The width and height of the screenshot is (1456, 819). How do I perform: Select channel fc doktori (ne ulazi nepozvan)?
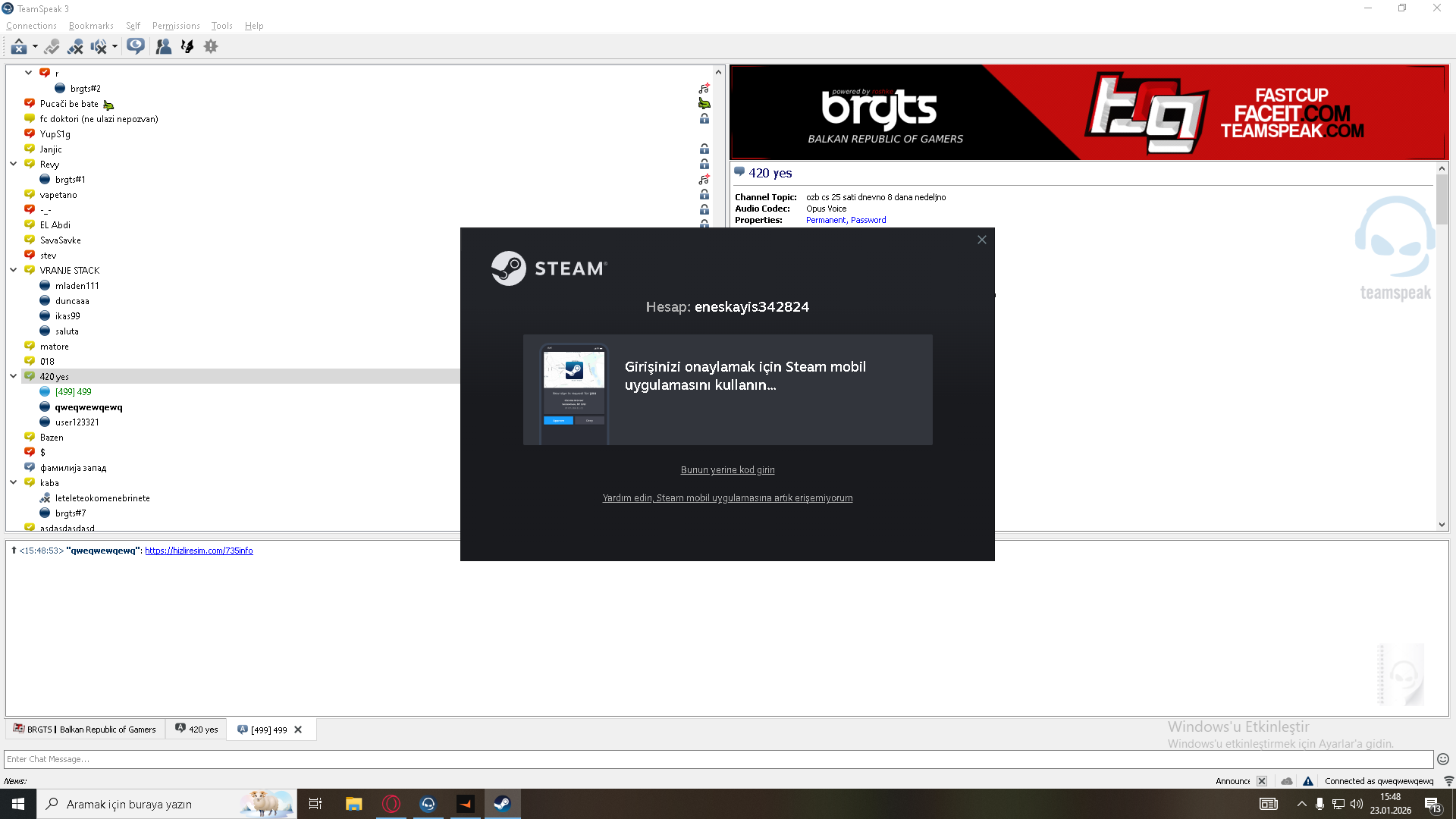coord(99,119)
